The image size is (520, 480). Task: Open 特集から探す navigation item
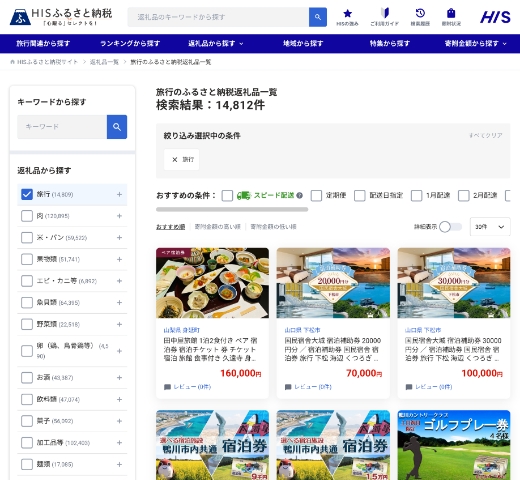[389, 43]
